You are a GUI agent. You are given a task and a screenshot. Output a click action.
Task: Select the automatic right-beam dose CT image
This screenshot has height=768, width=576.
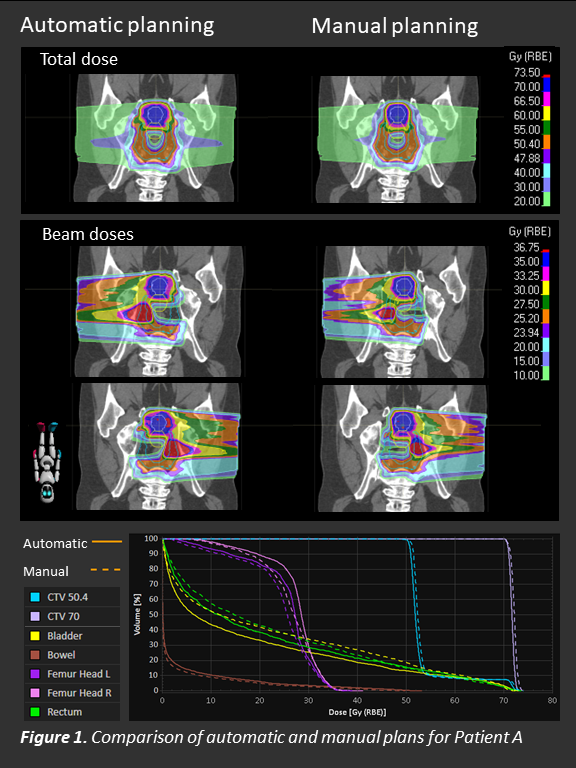[159, 311]
